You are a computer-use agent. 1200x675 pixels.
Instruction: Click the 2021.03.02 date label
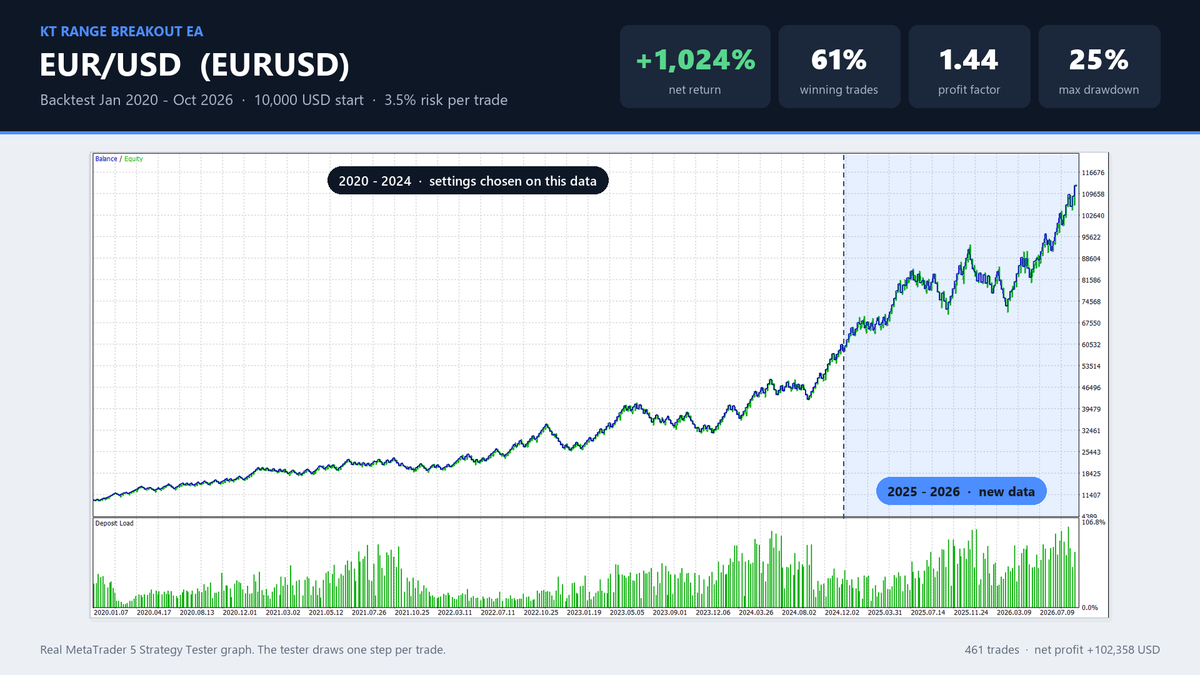coord(282,613)
